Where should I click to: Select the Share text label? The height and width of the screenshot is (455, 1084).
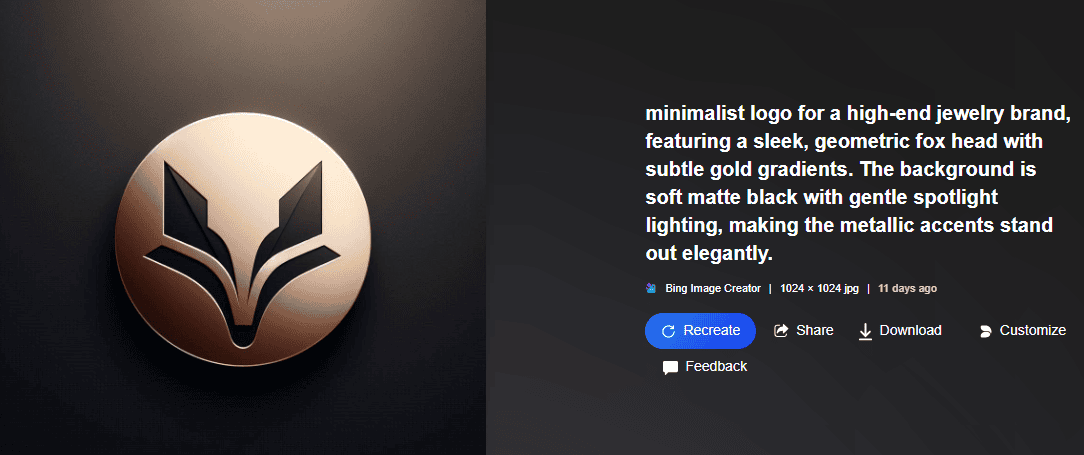click(814, 331)
